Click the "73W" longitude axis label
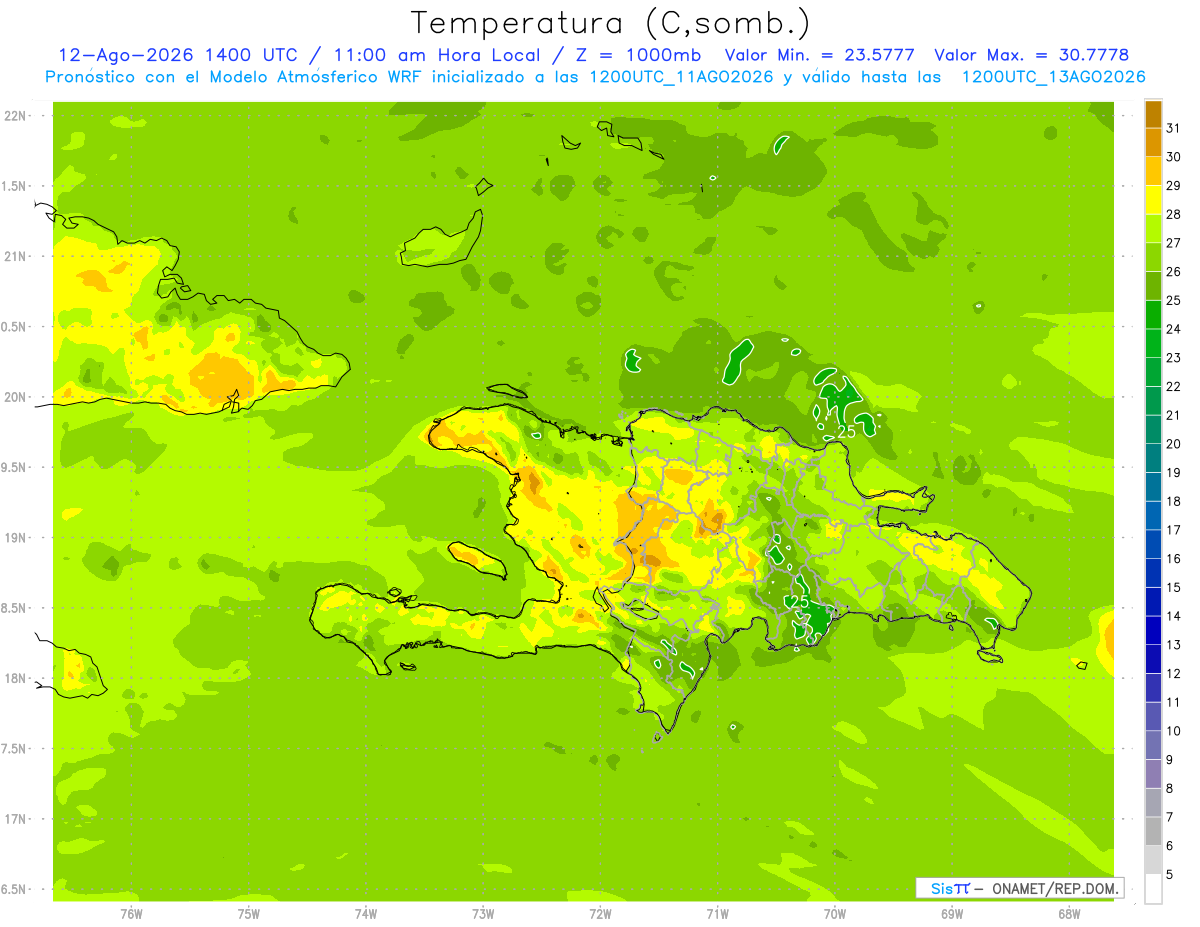The image size is (1200, 927). (483, 913)
